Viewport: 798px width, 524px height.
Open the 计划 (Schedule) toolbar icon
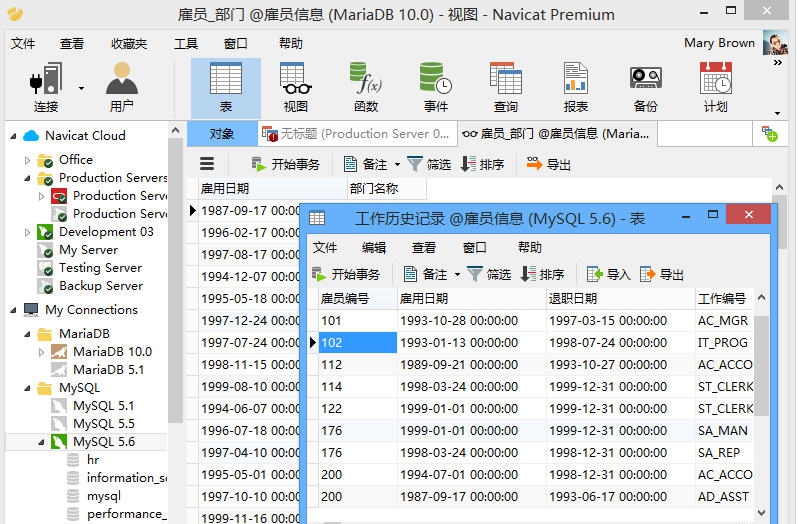(716, 88)
